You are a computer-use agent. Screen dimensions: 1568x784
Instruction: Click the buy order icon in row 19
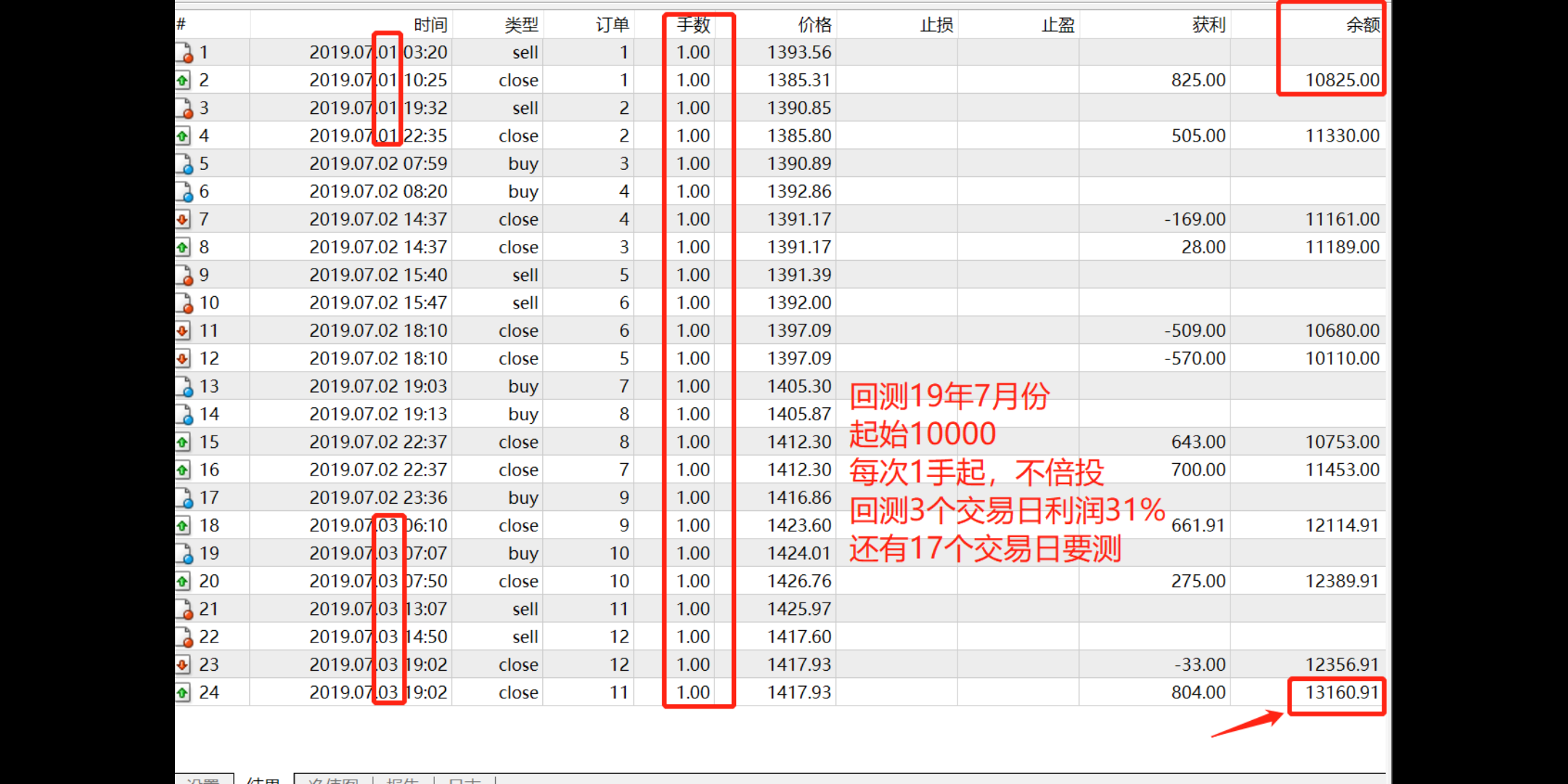click(184, 553)
